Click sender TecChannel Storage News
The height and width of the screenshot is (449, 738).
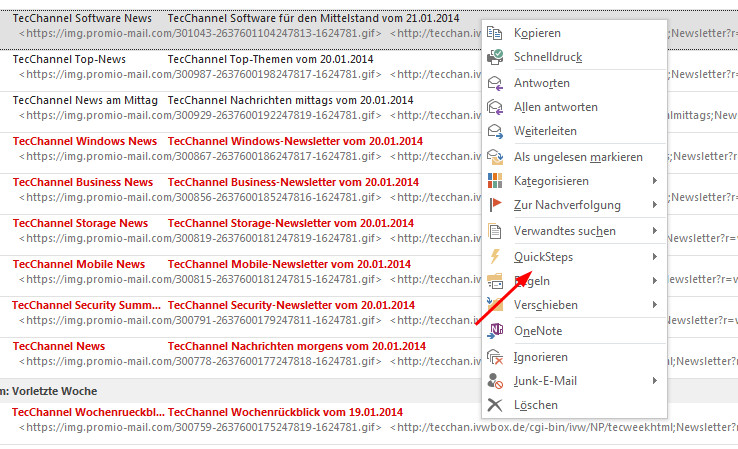[x=80, y=223]
